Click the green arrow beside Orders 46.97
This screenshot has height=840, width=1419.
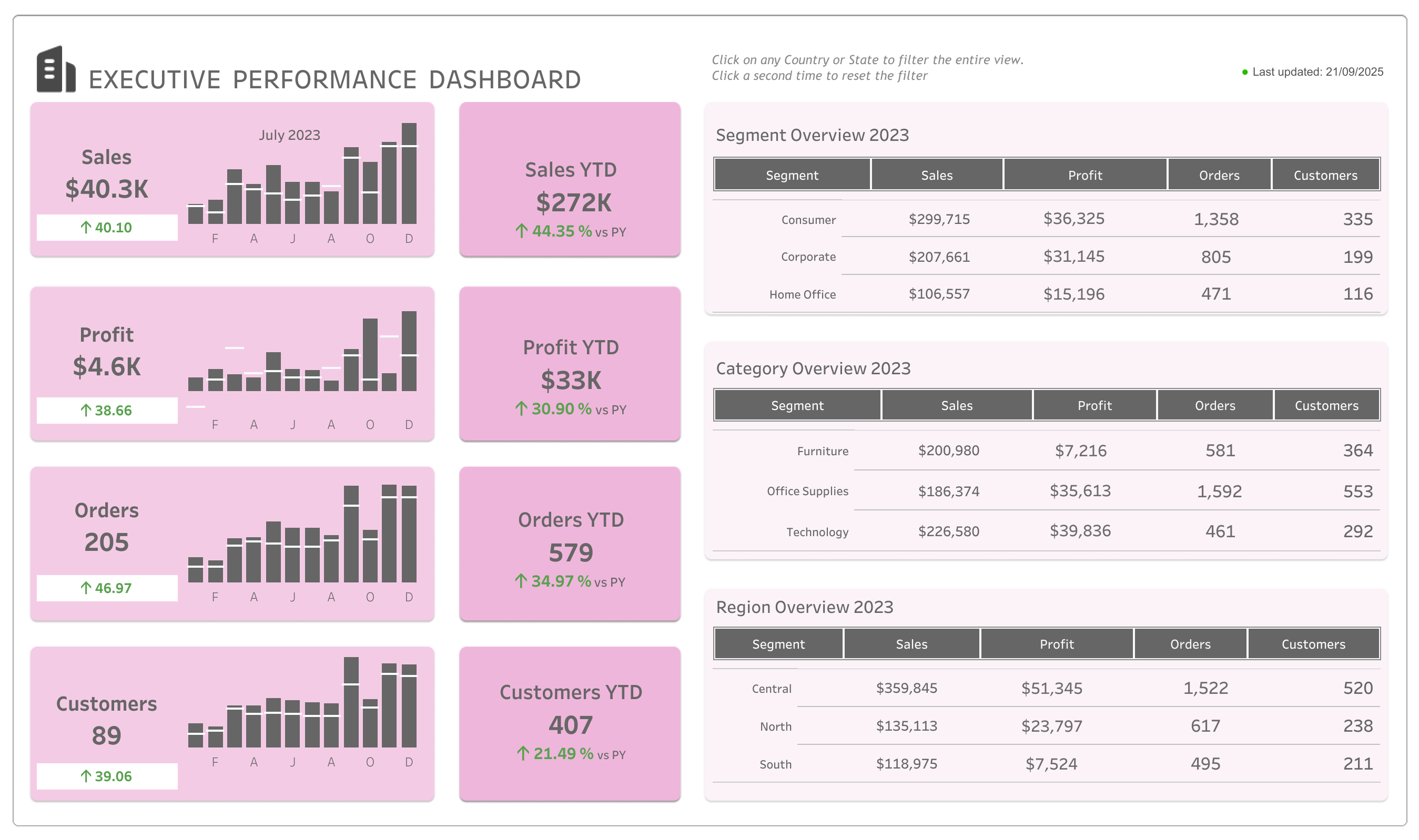click(86, 588)
